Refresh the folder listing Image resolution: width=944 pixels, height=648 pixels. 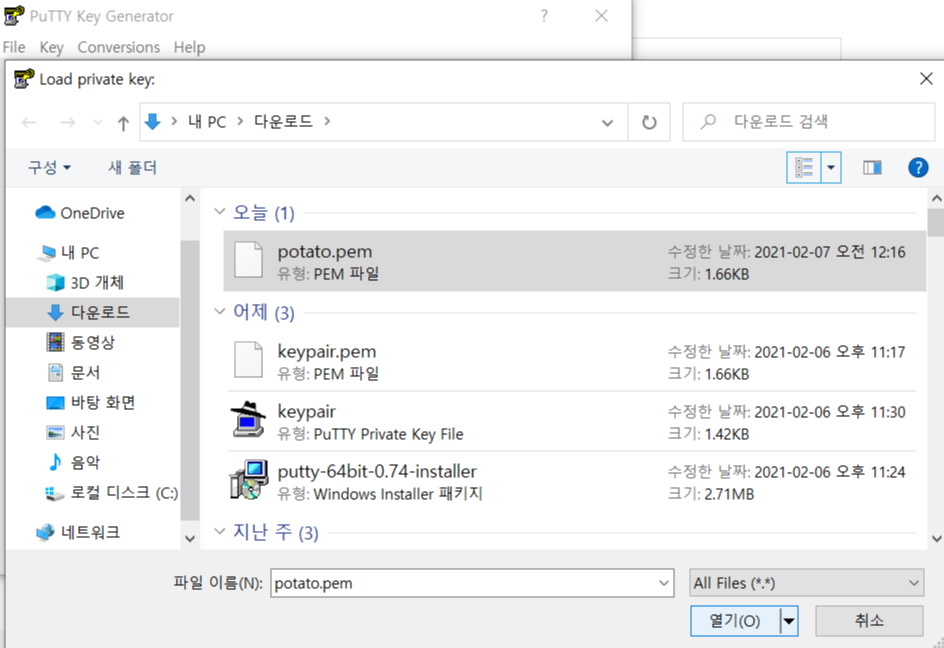point(648,122)
